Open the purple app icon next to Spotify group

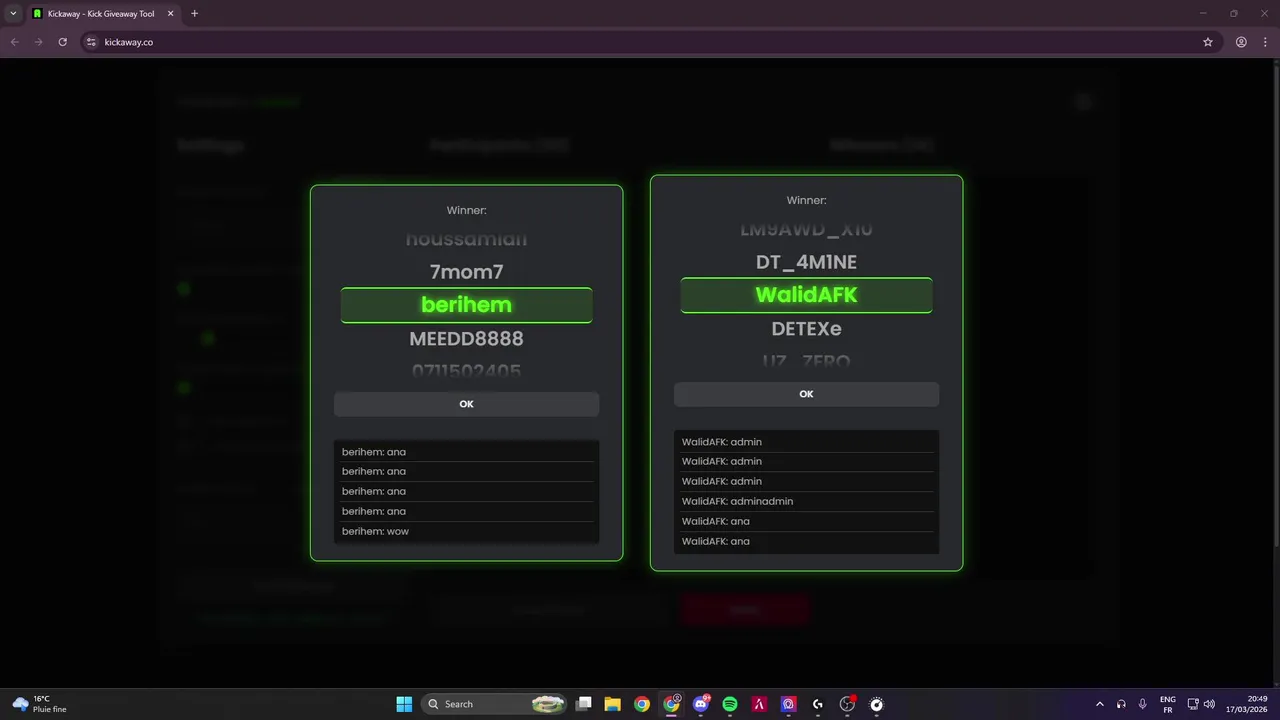pos(789,704)
